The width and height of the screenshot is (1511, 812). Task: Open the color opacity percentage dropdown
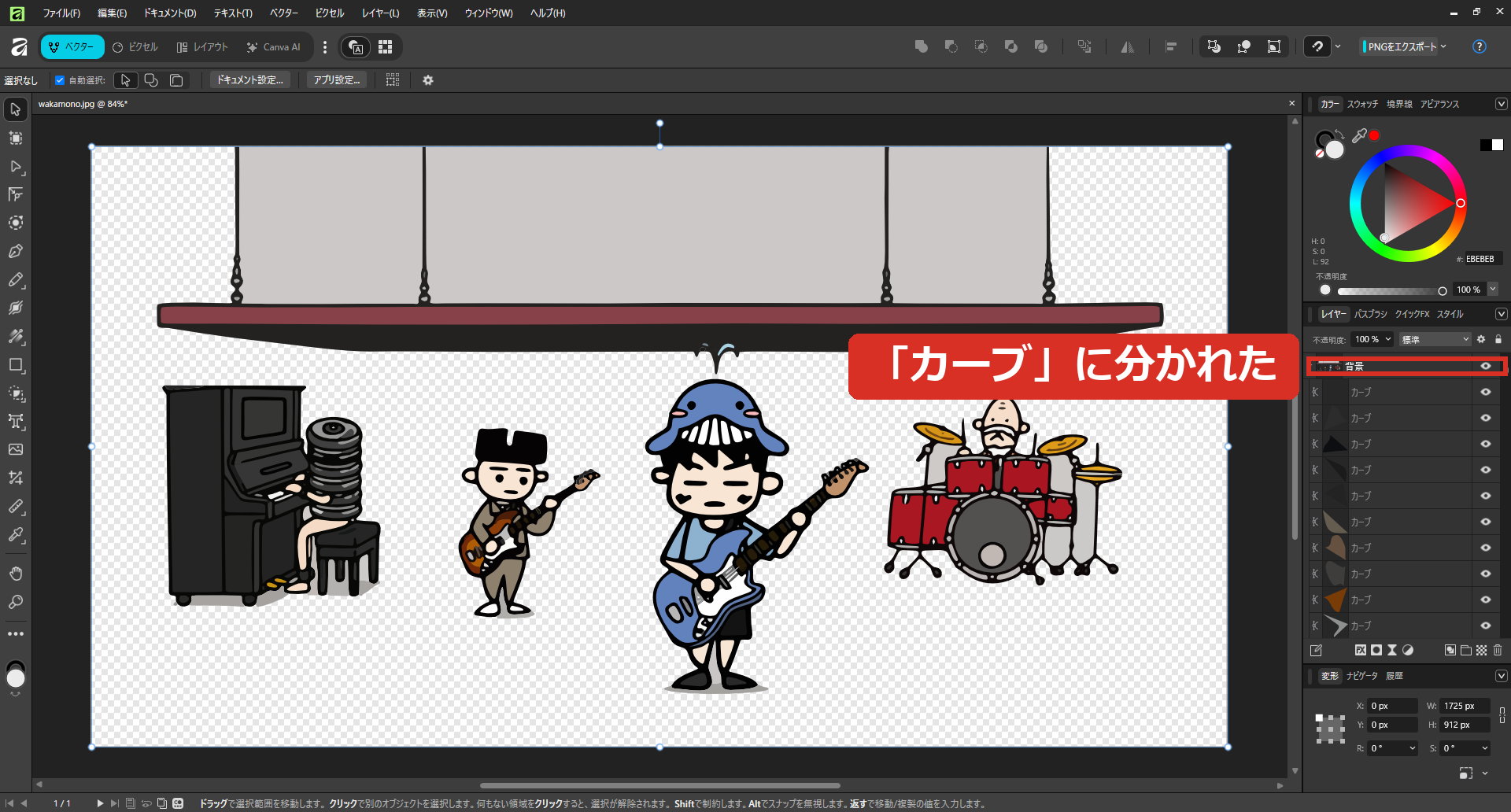(1493, 290)
